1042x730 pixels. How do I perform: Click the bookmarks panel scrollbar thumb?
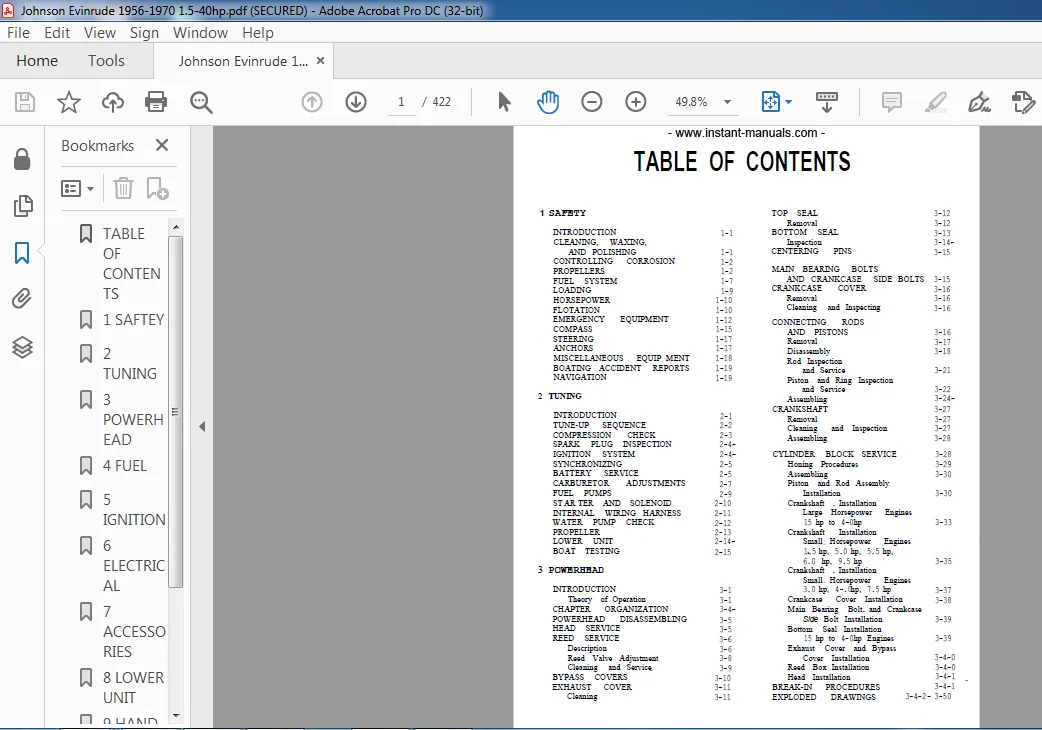click(175, 412)
